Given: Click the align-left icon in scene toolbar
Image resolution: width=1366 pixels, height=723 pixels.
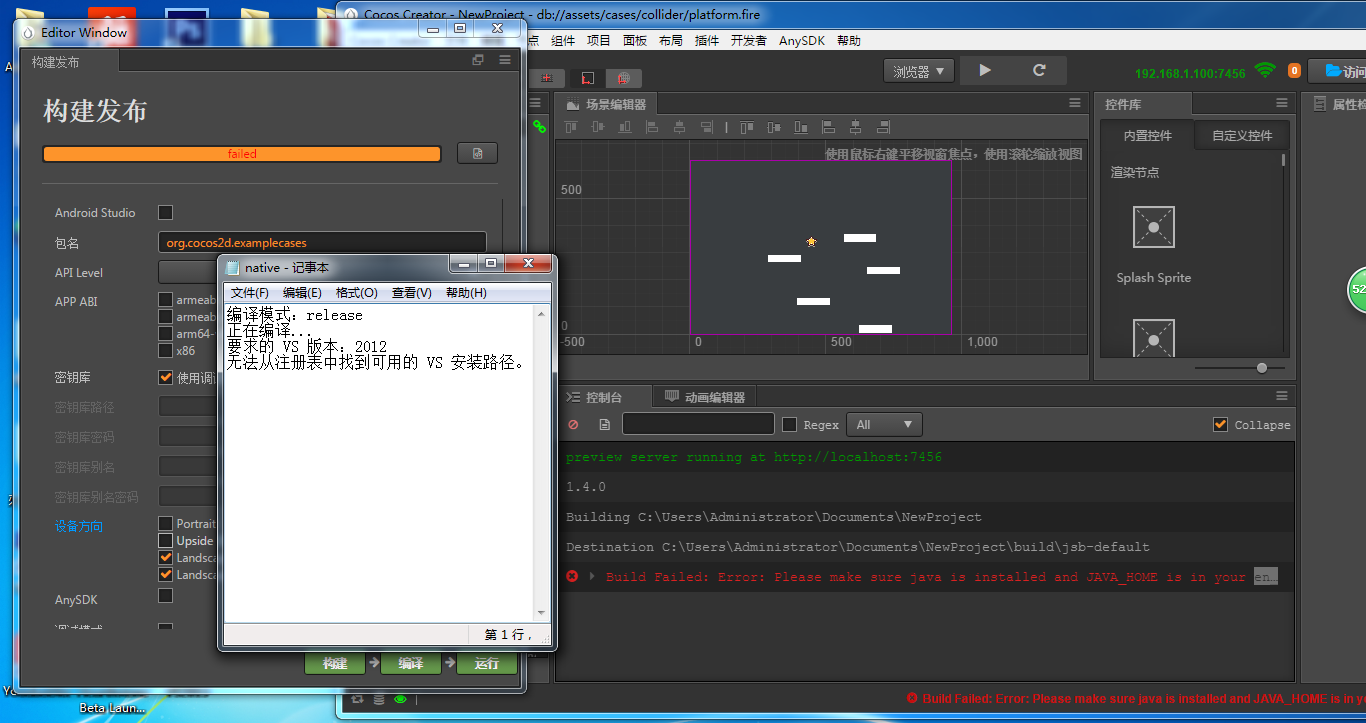Looking at the screenshot, I should (x=652, y=127).
